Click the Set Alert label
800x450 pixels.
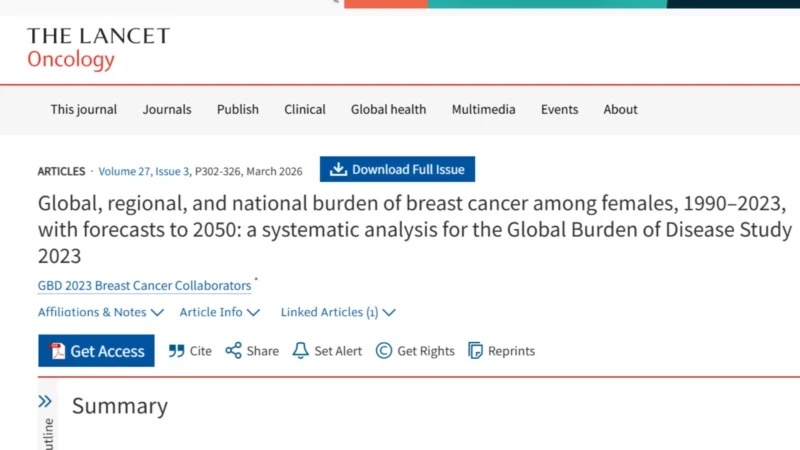click(338, 351)
